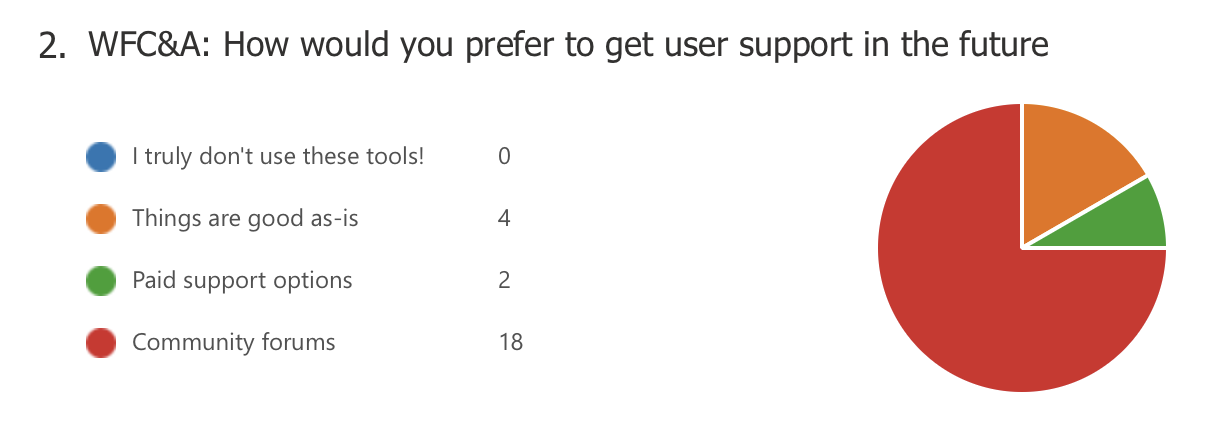This screenshot has width=1222, height=432.
Task: Click the question number "2."
Action: click(53, 47)
